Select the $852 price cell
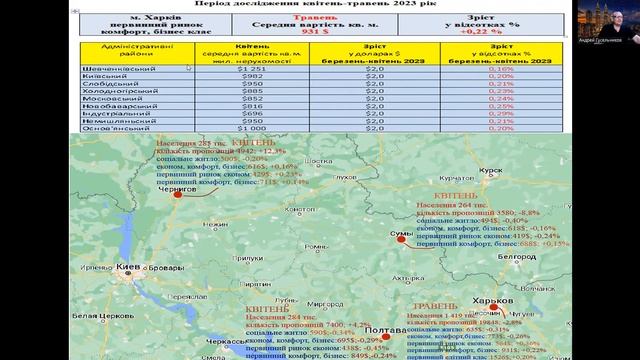The image size is (640, 360). [252, 99]
